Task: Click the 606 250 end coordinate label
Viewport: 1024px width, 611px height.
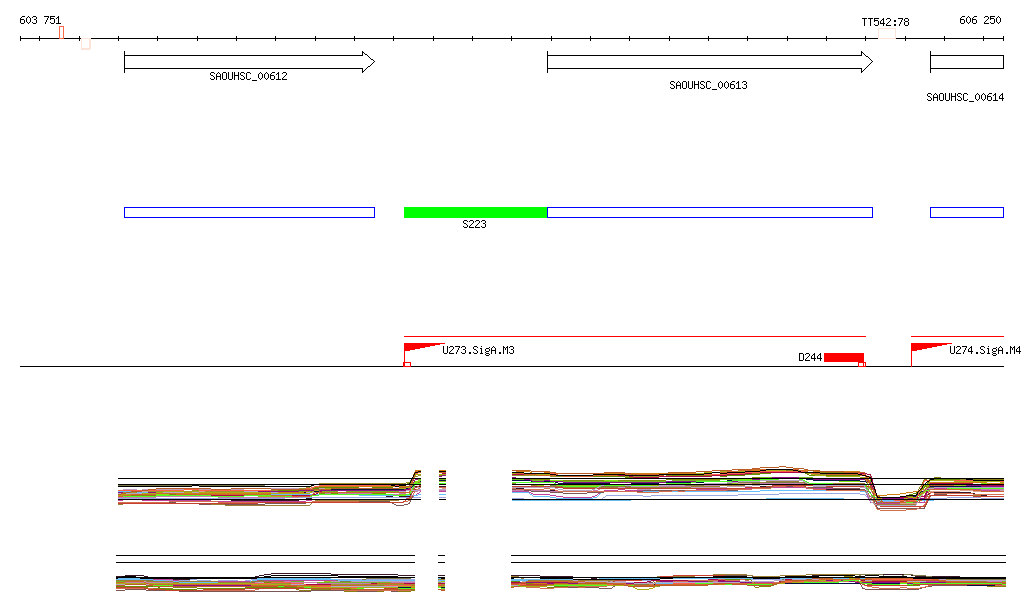Action: (979, 20)
